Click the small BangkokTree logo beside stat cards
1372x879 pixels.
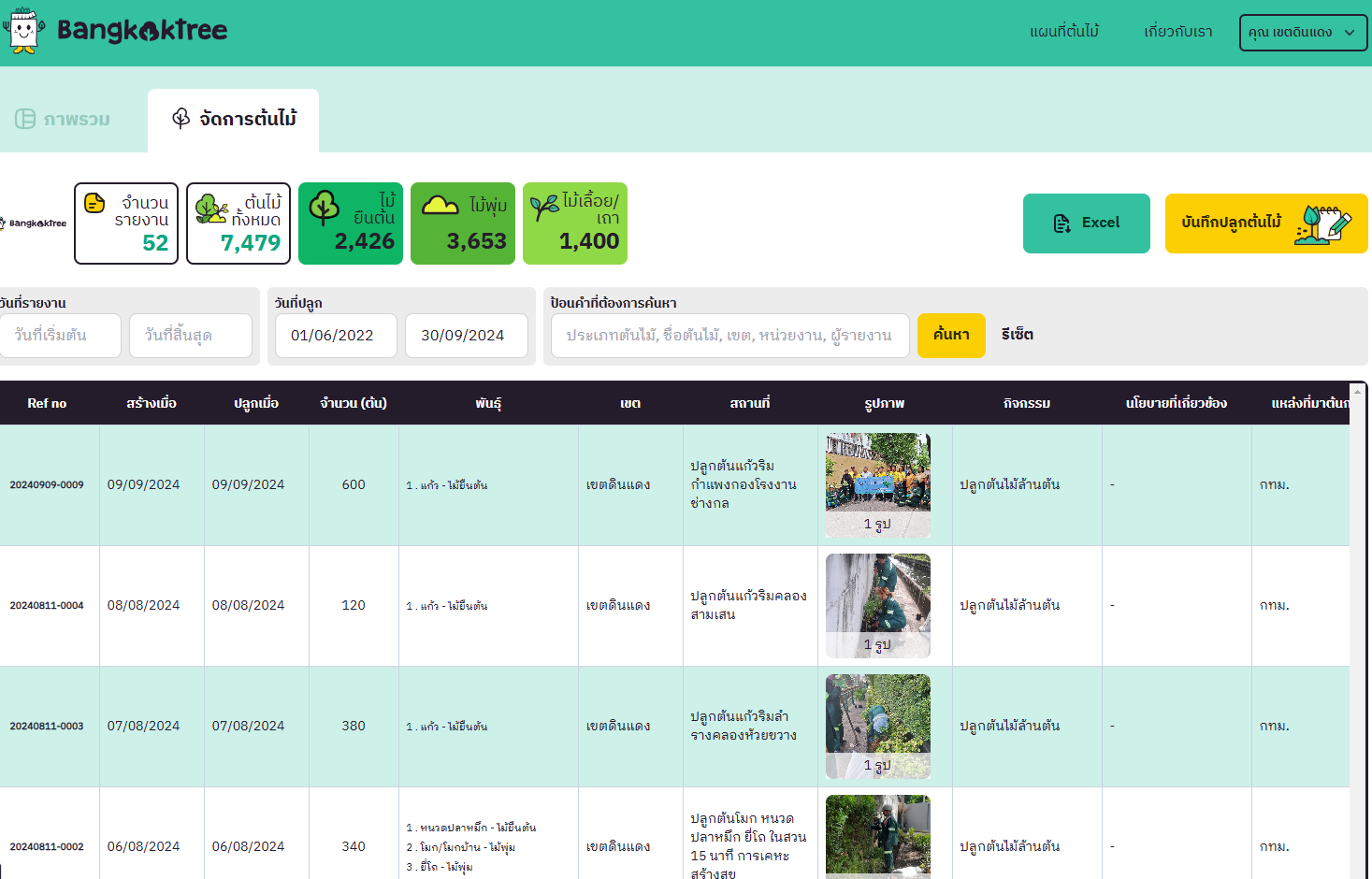tap(34, 223)
